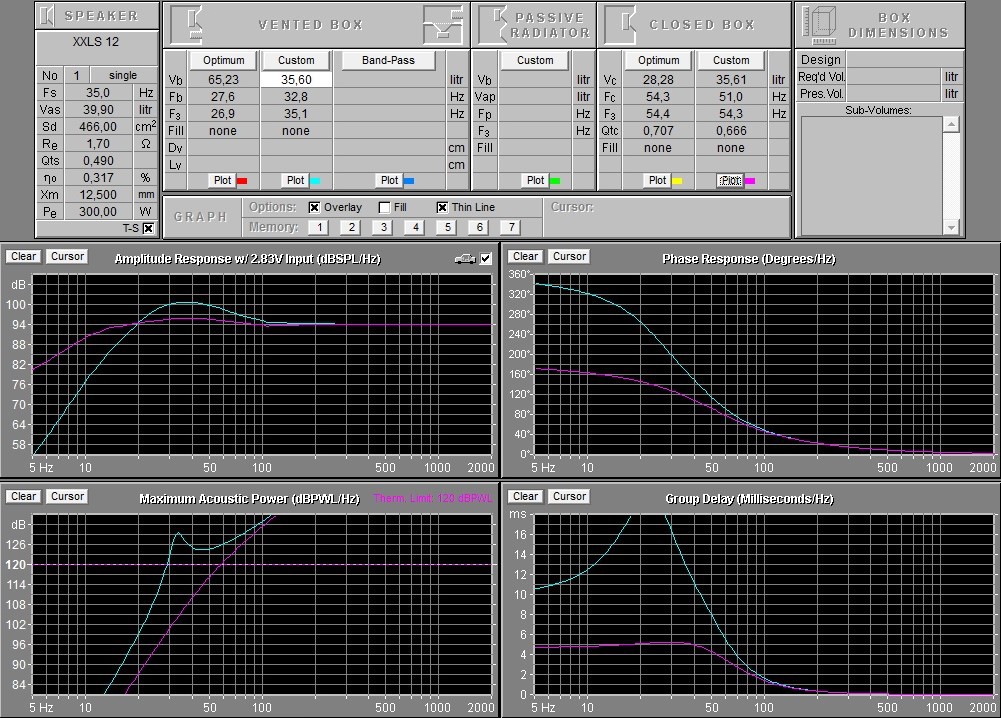Screen dimensions: 1001x718
Task: Toggle the T-S checkbox in speaker panel
Action: (x=148, y=229)
